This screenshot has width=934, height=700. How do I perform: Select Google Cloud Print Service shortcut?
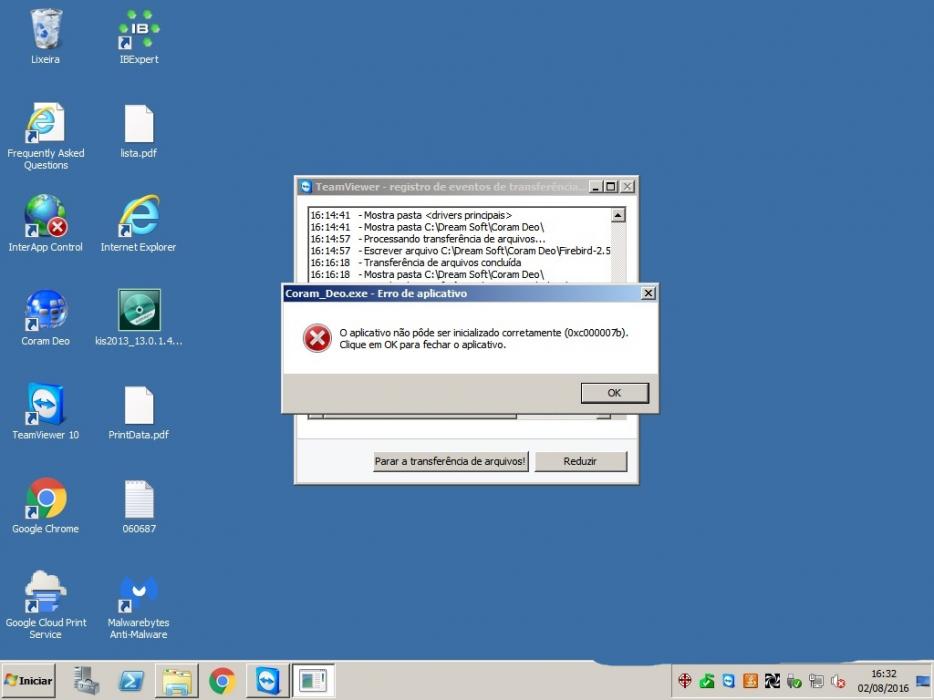tap(45, 605)
